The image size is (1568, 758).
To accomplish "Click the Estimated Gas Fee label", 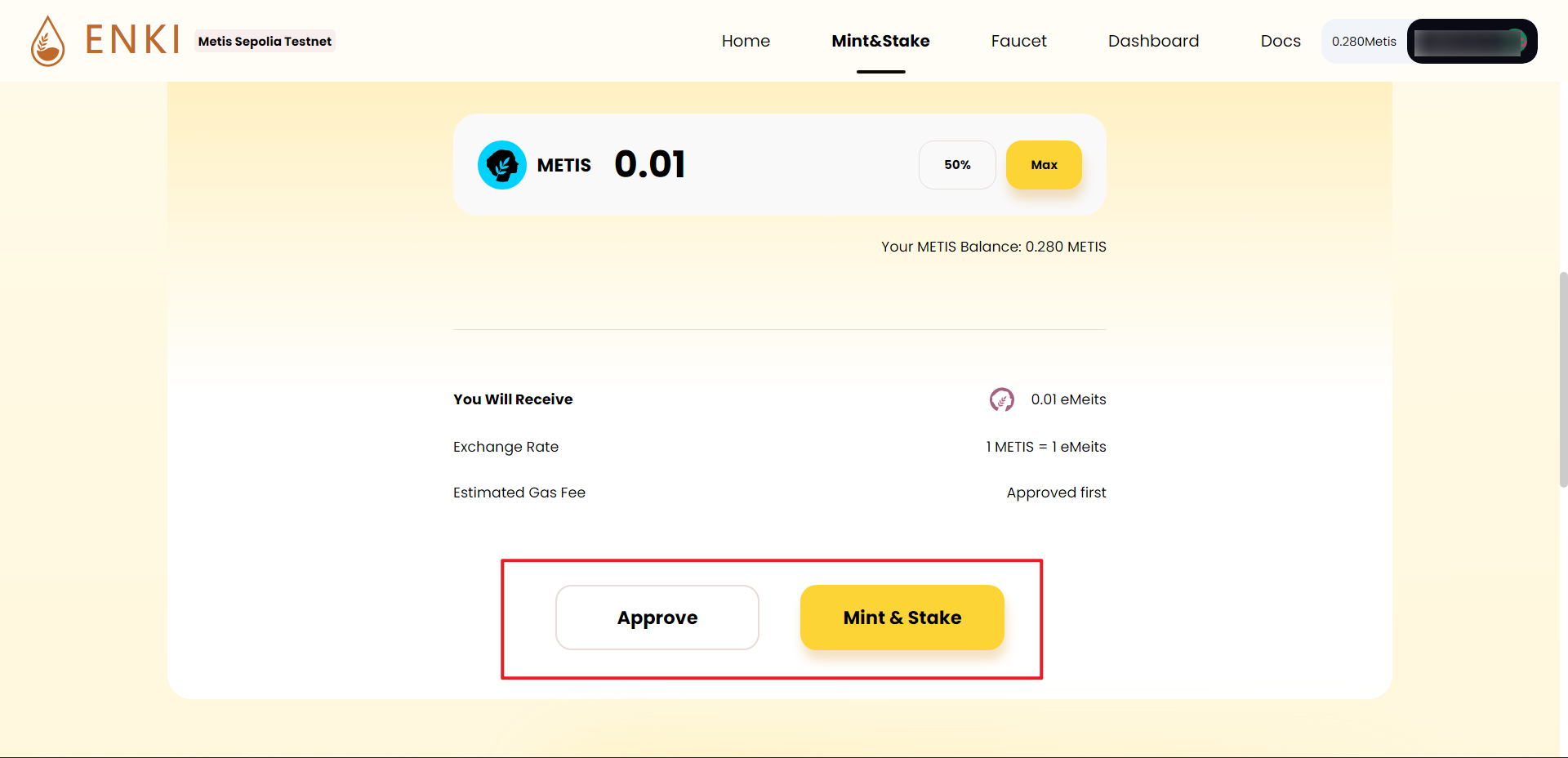I will pyautogui.click(x=519, y=493).
